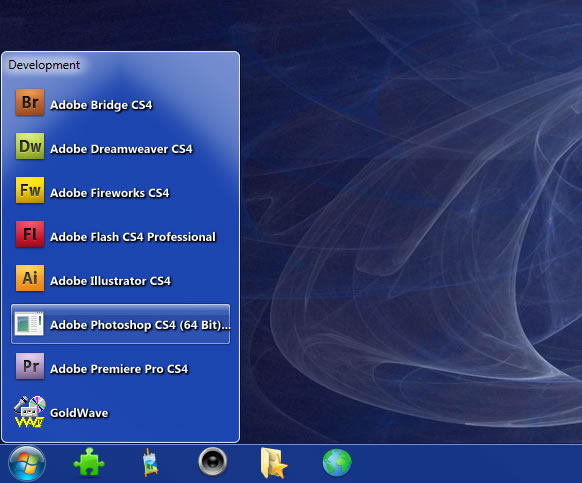Click the Dreamweaver Dw icon
The width and height of the screenshot is (582, 483).
(x=30, y=146)
